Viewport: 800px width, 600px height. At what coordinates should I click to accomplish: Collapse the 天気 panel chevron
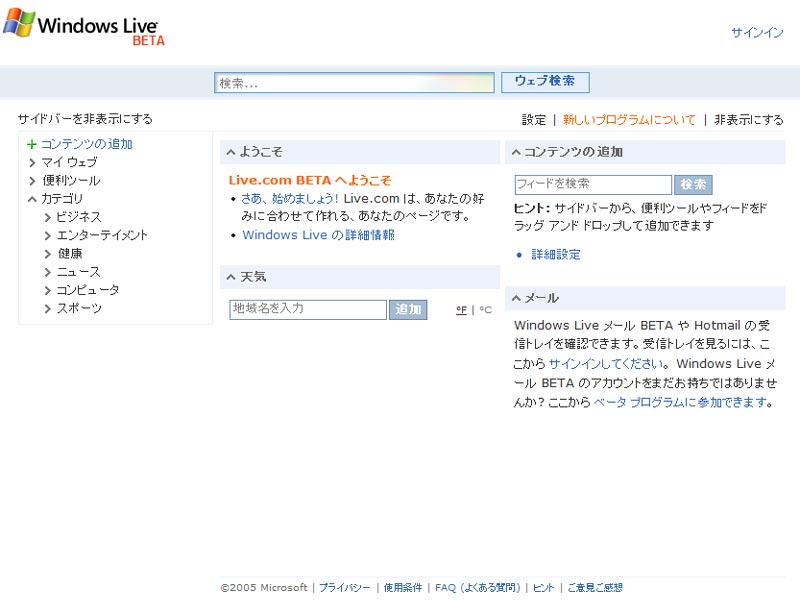231,277
